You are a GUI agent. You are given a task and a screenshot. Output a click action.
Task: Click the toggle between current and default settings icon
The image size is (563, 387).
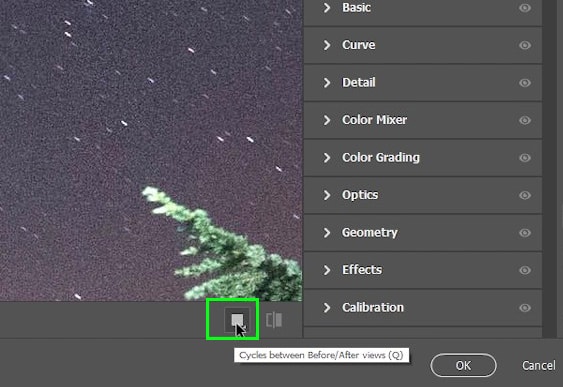tap(274, 320)
